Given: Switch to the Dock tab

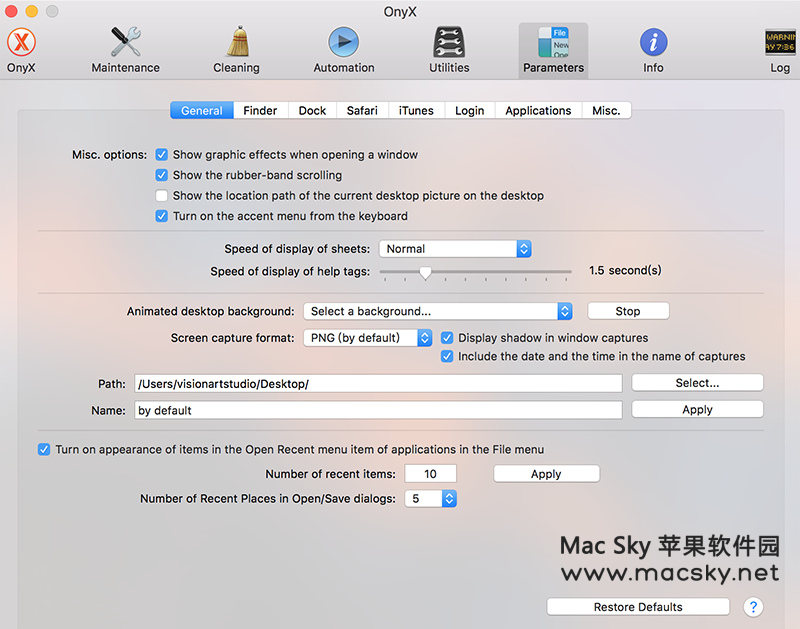Looking at the screenshot, I should 312,111.
